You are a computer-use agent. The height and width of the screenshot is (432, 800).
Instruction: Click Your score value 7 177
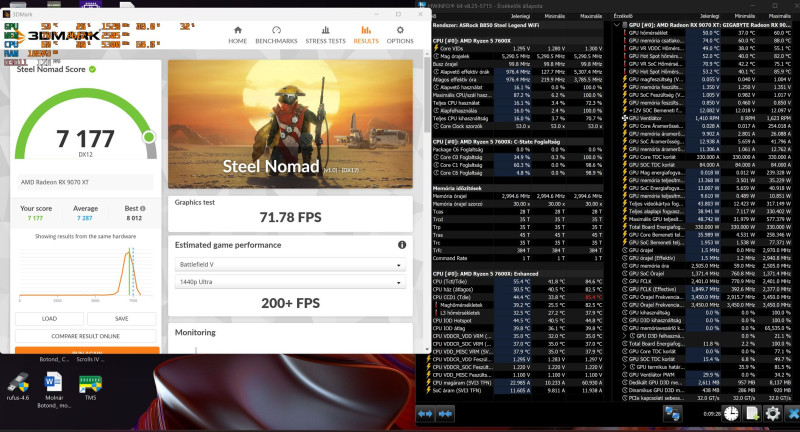35,218
